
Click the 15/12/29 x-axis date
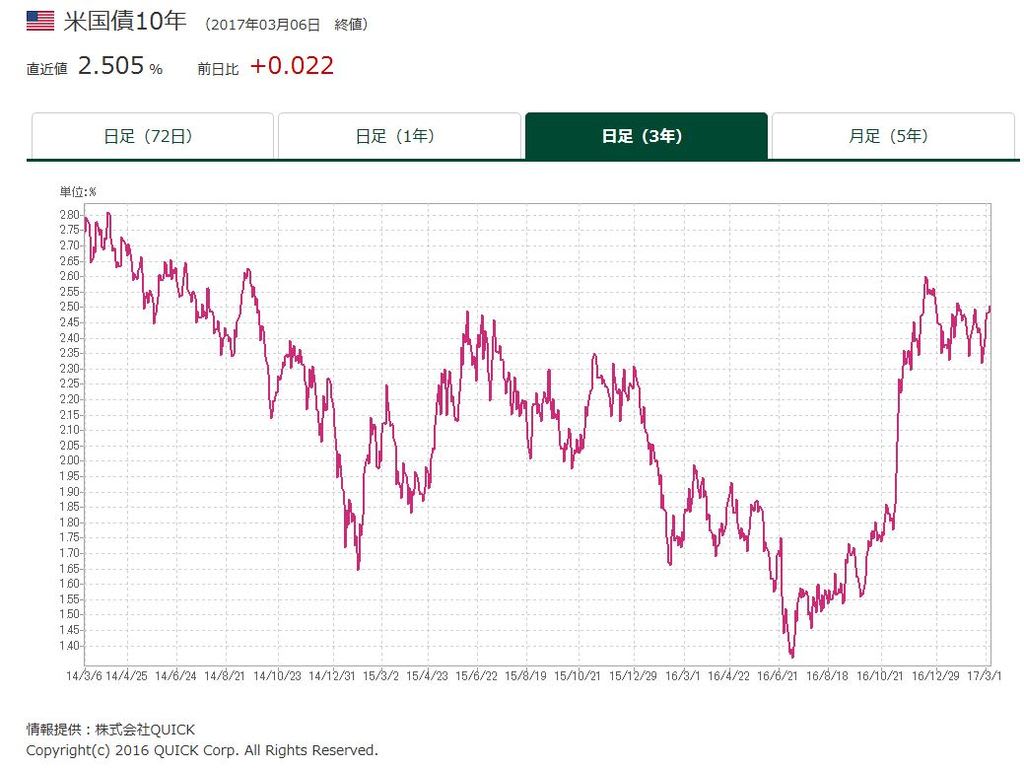pyautogui.click(x=633, y=675)
